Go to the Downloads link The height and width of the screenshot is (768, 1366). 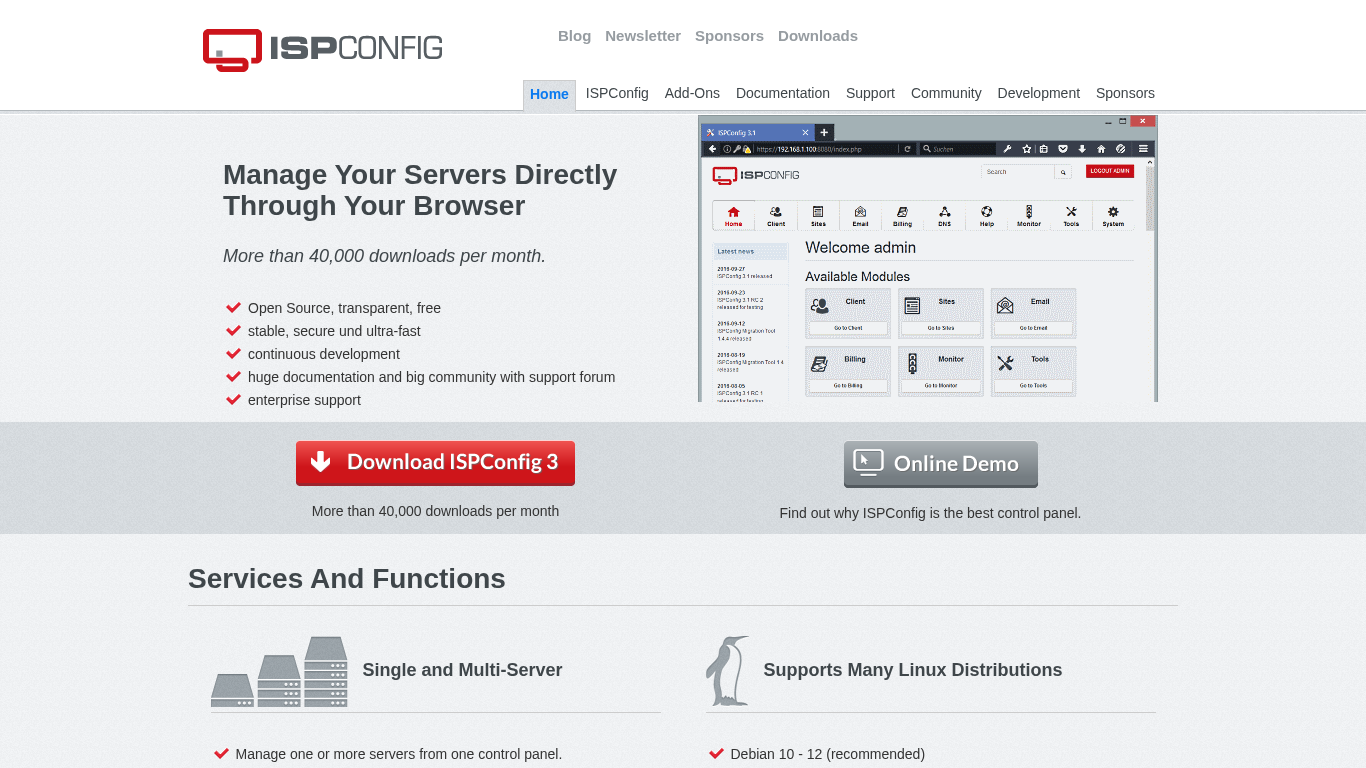(x=818, y=36)
